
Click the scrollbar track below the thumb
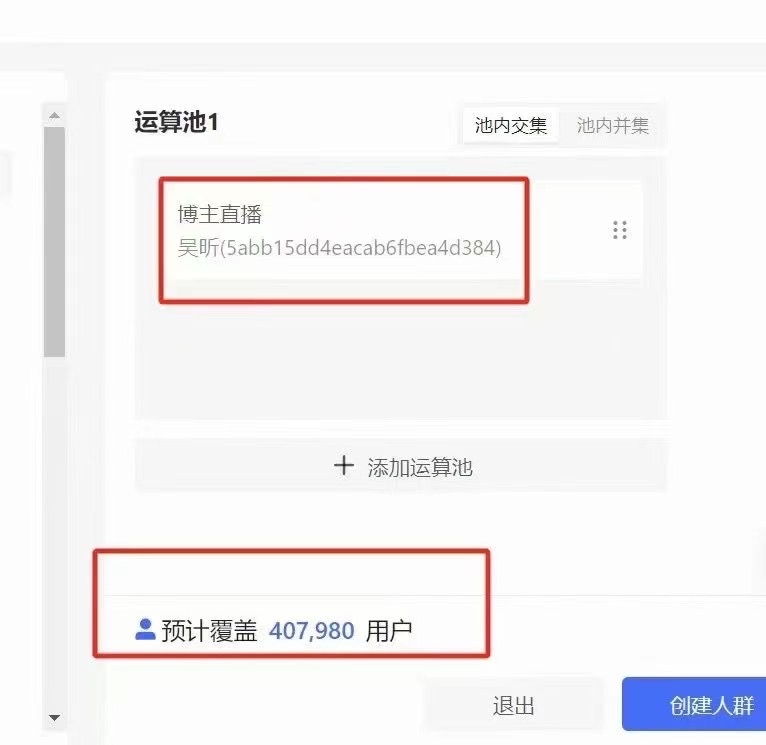point(54,532)
